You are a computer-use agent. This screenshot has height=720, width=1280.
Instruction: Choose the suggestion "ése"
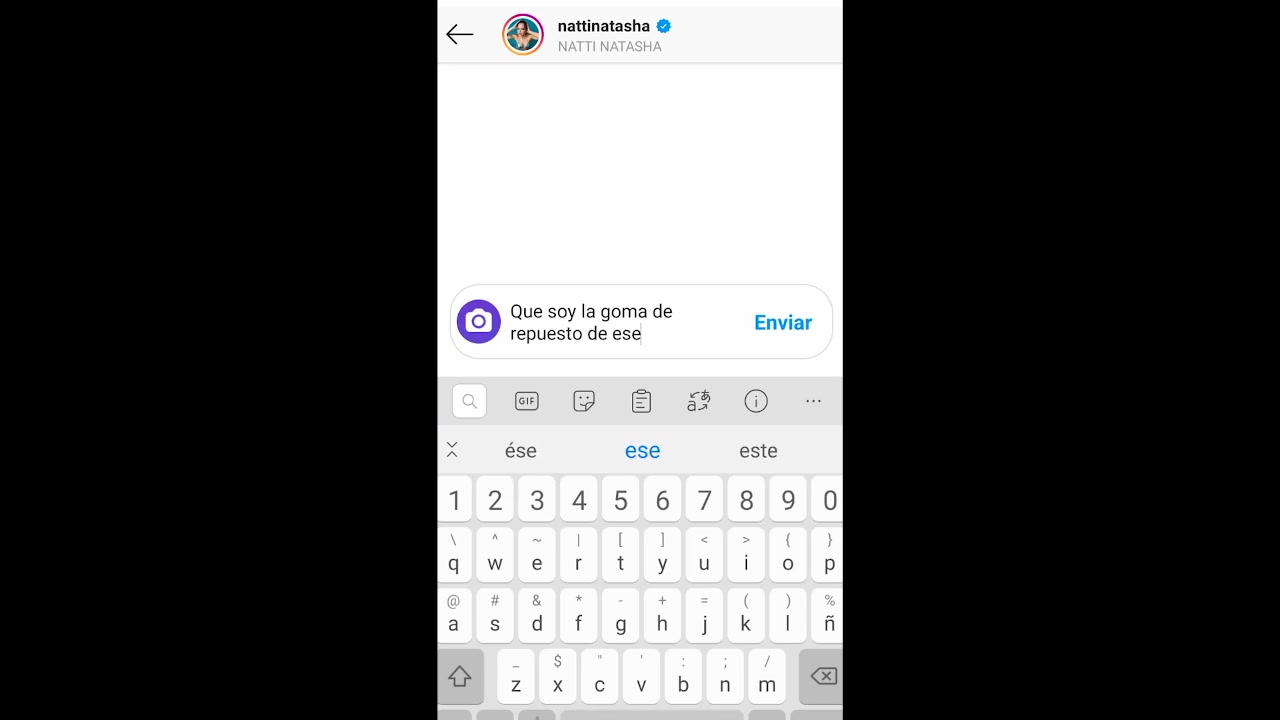(x=520, y=451)
